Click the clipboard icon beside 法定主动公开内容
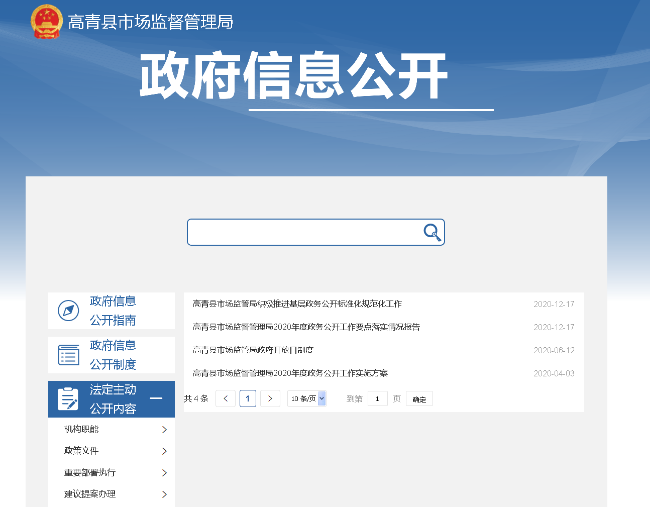Viewport: 650px width, 507px height. click(x=68, y=399)
